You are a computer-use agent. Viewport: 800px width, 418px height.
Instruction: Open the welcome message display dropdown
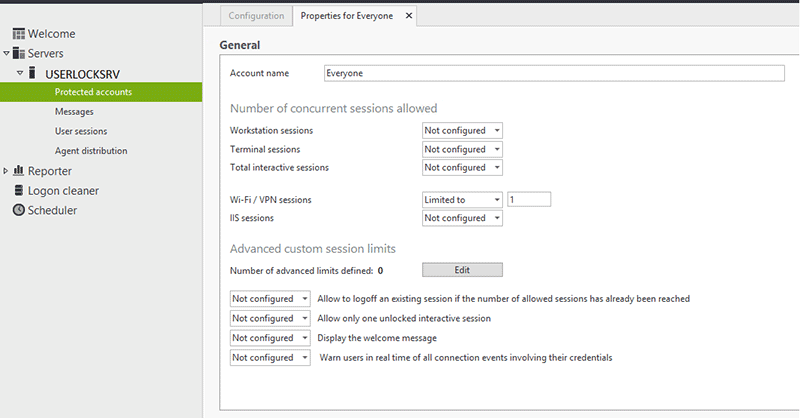click(270, 338)
